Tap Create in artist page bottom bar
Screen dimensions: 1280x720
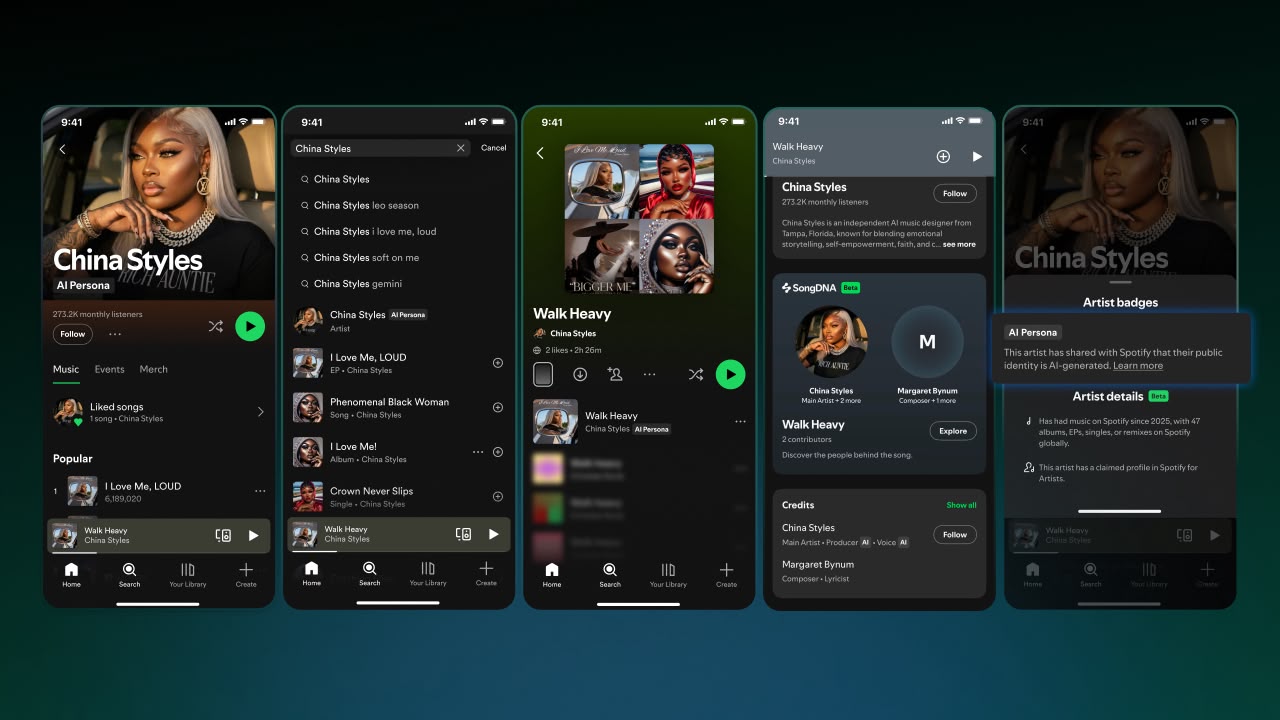tap(246, 574)
